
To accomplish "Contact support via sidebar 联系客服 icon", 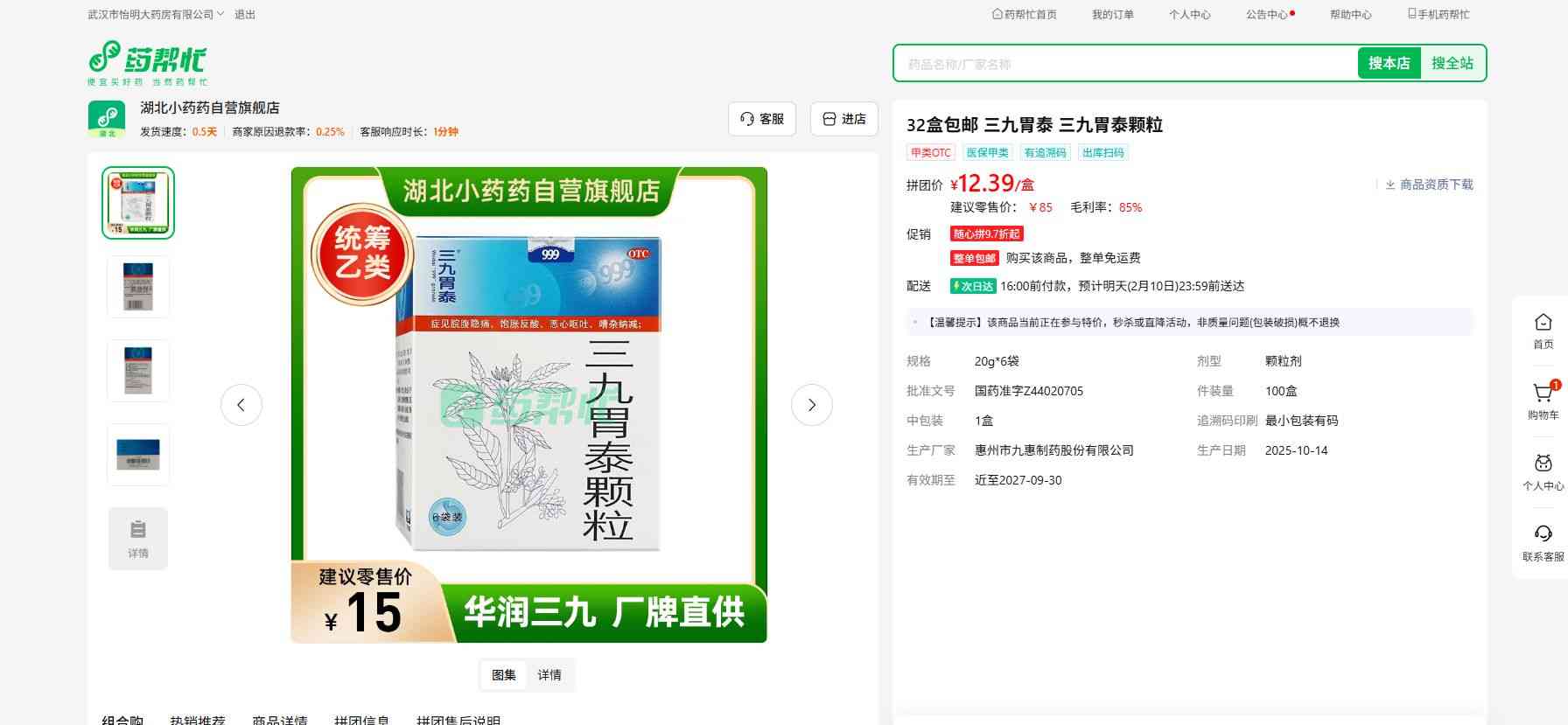I will [1543, 542].
